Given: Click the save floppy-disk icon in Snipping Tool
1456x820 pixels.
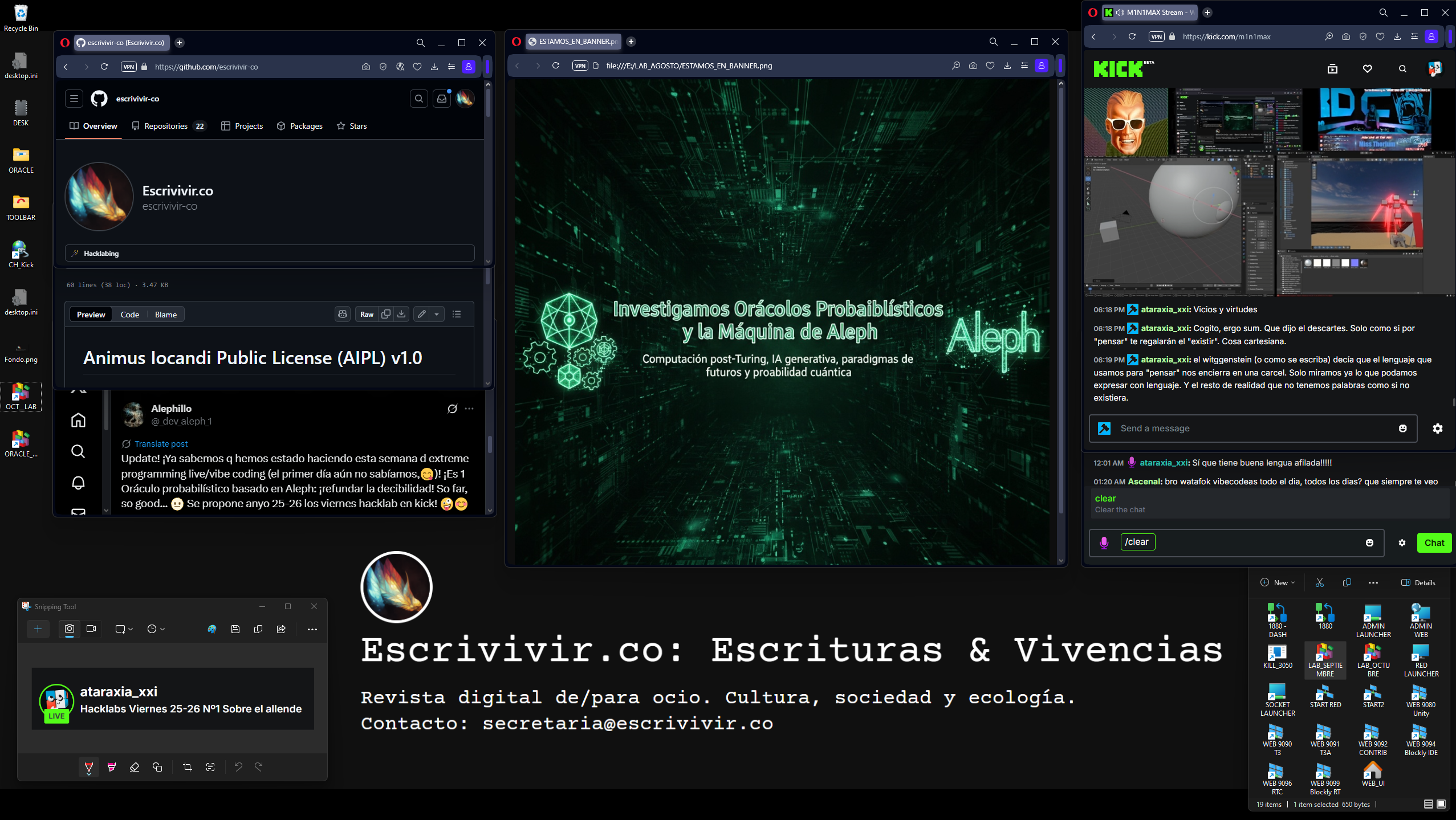Looking at the screenshot, I should pyautogui.click(x=235, y=629).
